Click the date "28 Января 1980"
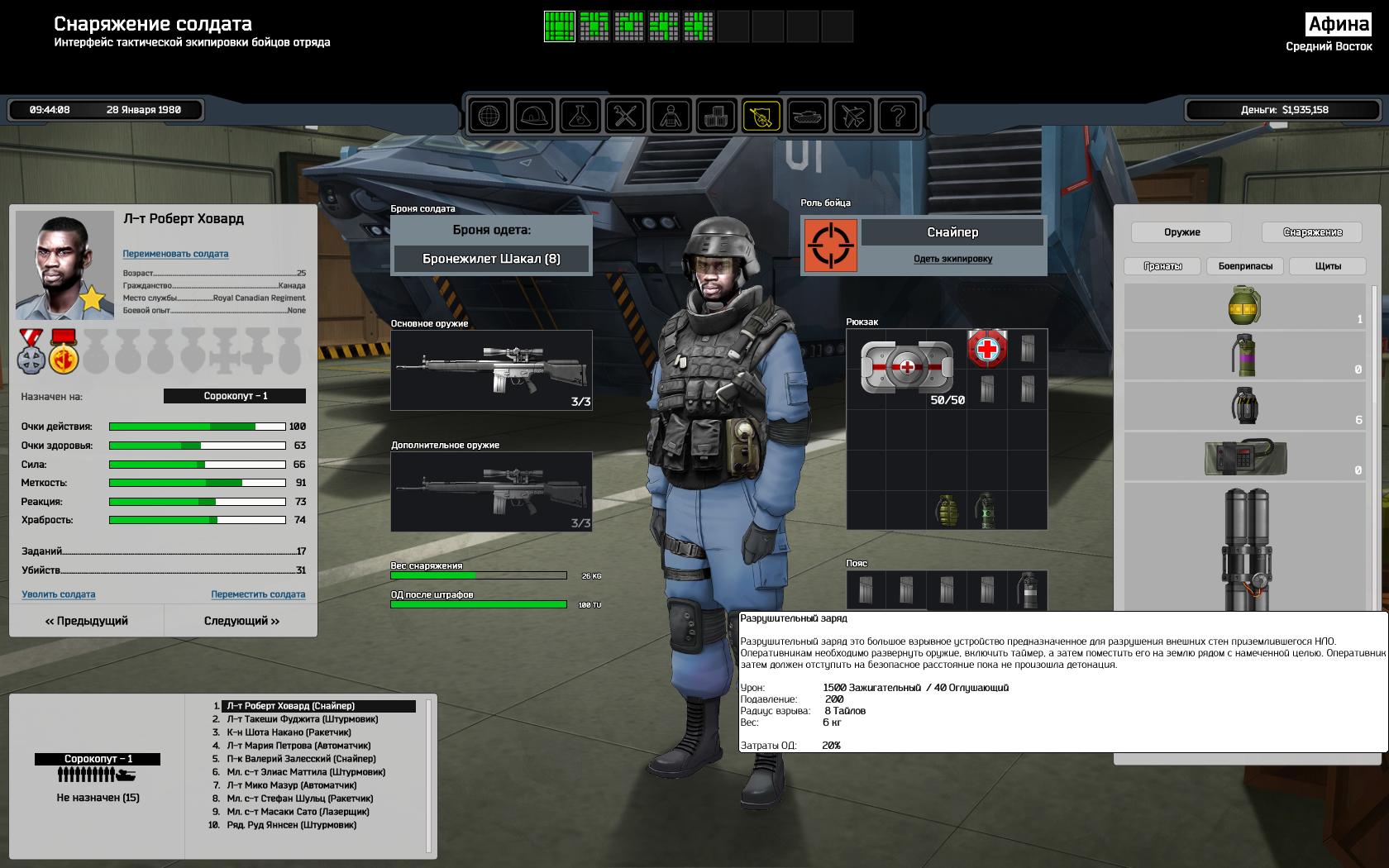 pyautogui.click(x=144, y=110)
